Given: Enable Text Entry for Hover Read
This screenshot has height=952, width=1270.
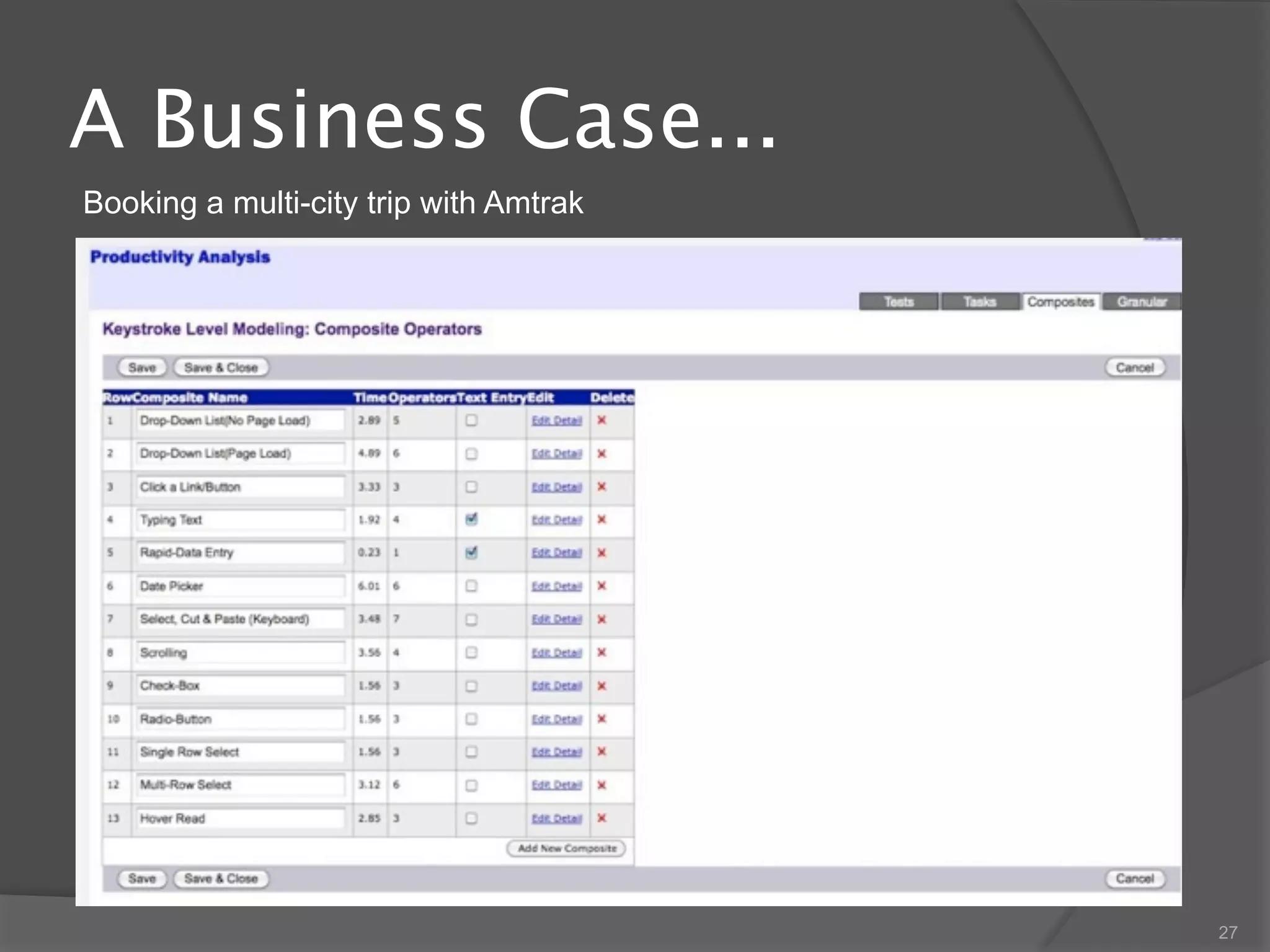Looking at the screenshot, I should click(x=471, y=818).
